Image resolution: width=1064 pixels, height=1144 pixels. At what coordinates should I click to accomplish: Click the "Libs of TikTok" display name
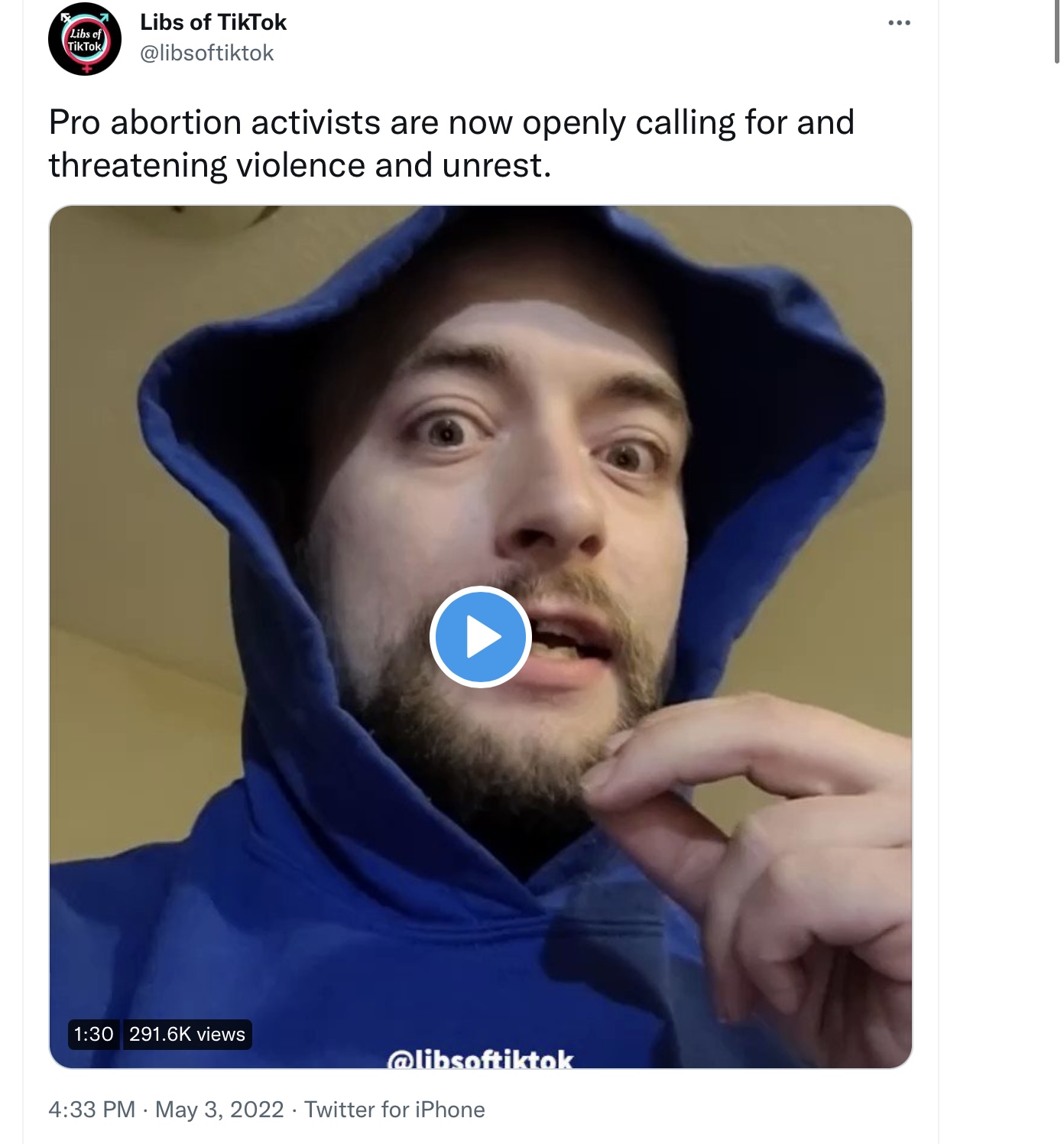pyautogui.click(x=213, y=22)
